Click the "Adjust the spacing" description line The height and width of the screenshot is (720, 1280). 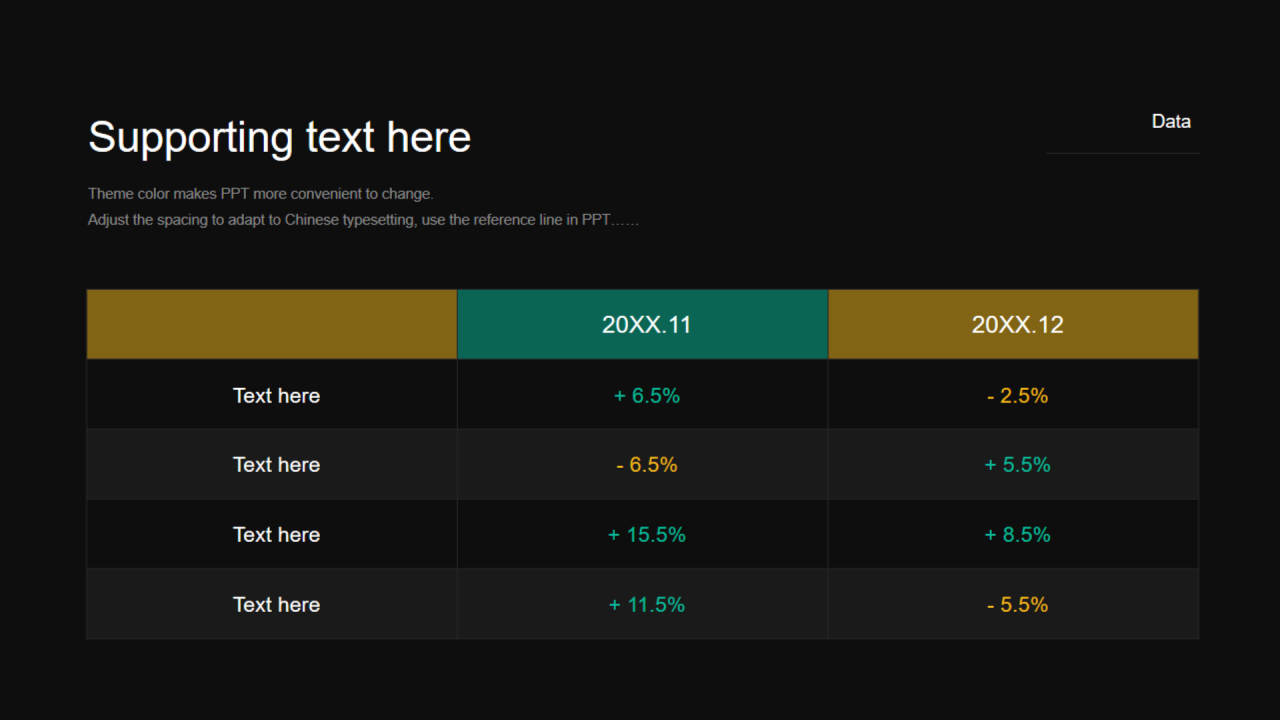pos(363,220)
